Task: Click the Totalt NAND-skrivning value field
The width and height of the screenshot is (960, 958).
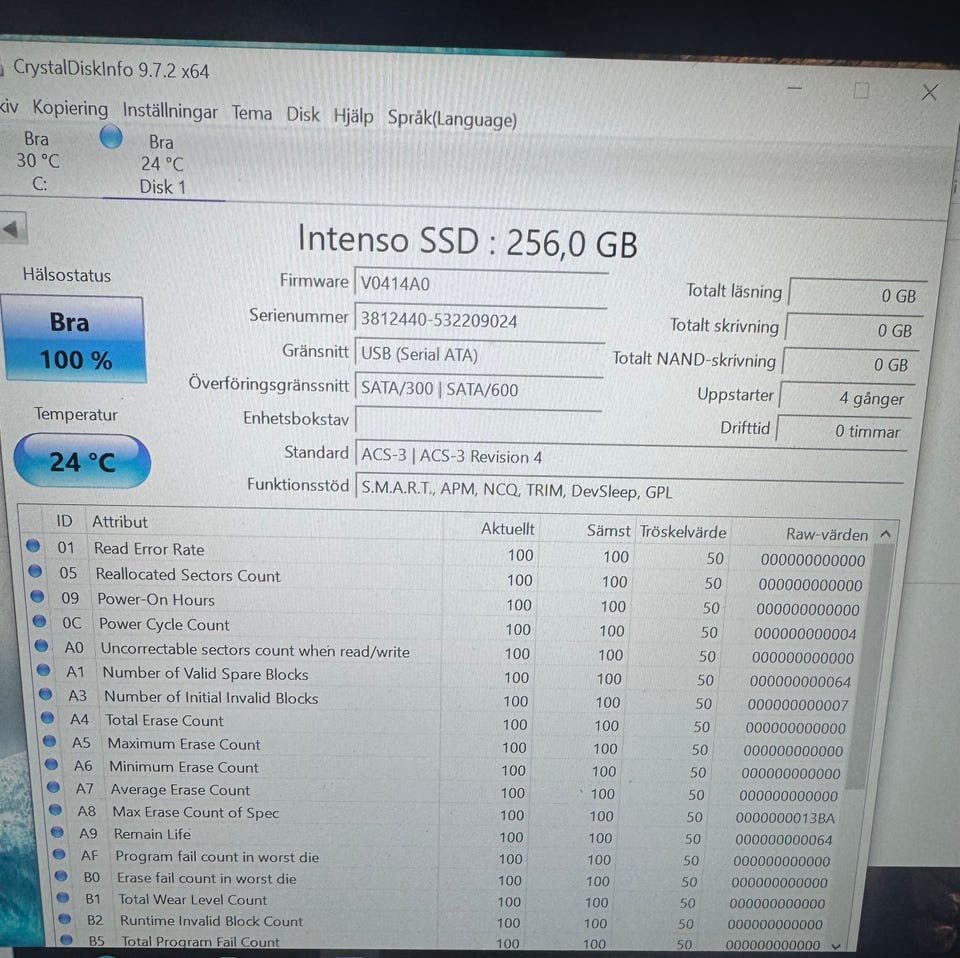Action: pyautogui.click(x=850, y=364)
